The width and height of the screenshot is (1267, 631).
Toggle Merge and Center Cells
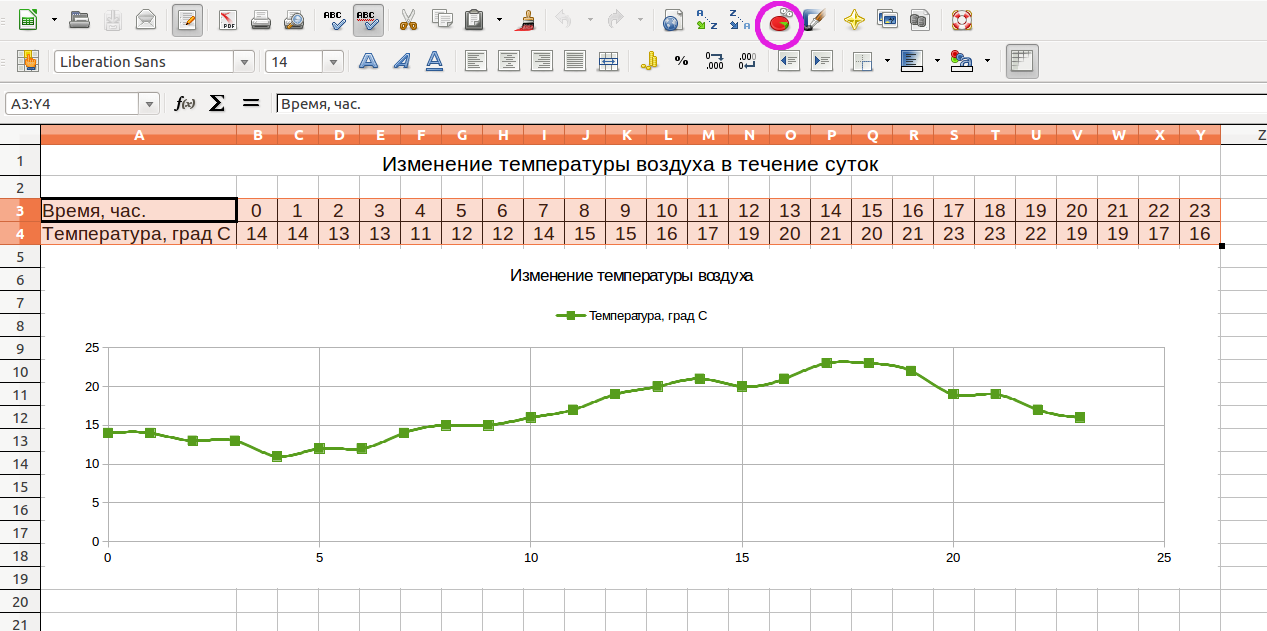click(607, 61)
